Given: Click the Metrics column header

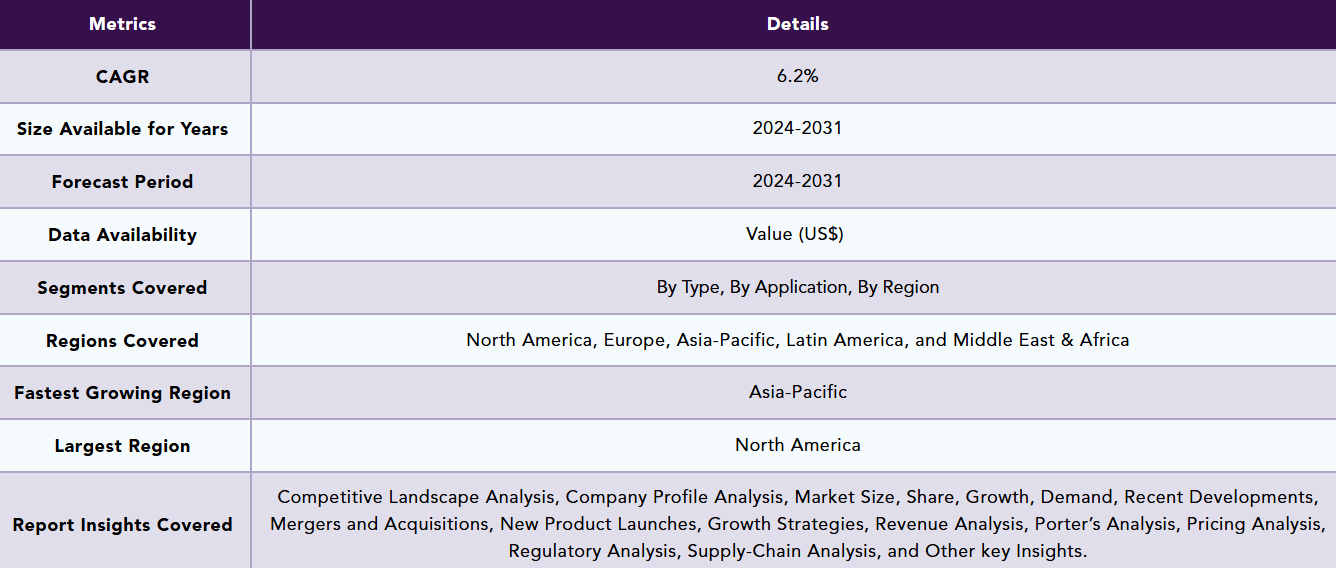Looking at the screenshot, I should coord(122,24).
